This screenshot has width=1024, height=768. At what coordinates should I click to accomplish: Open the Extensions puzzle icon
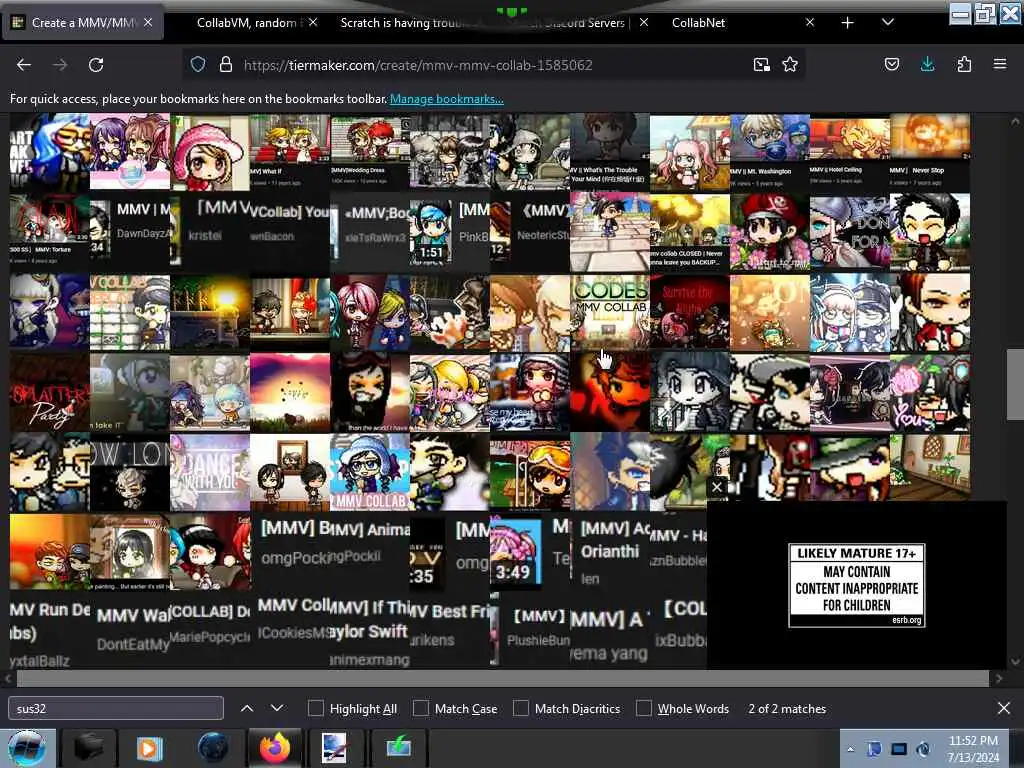[x=964, y=64]
